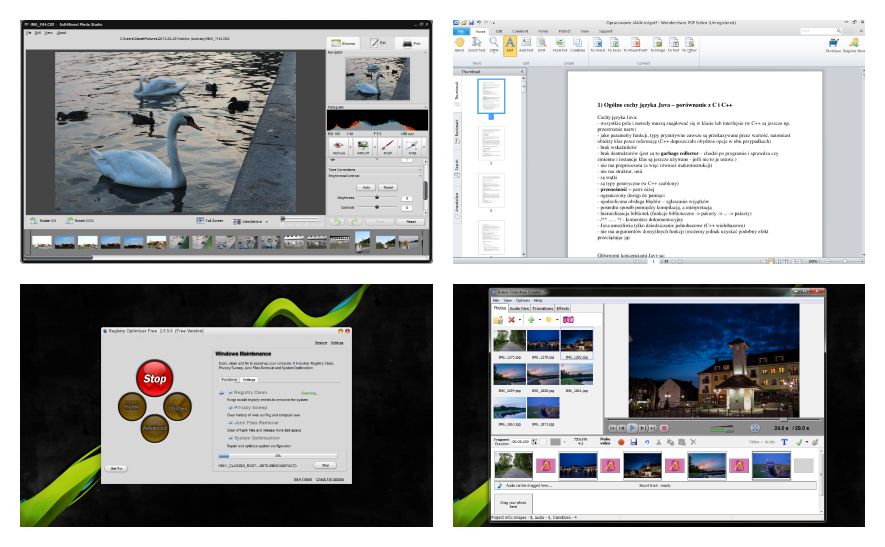Click the Auto button under Brightness/Contrast
The image size is (885, 547).
pyautogui.click(x=366, y=187)
